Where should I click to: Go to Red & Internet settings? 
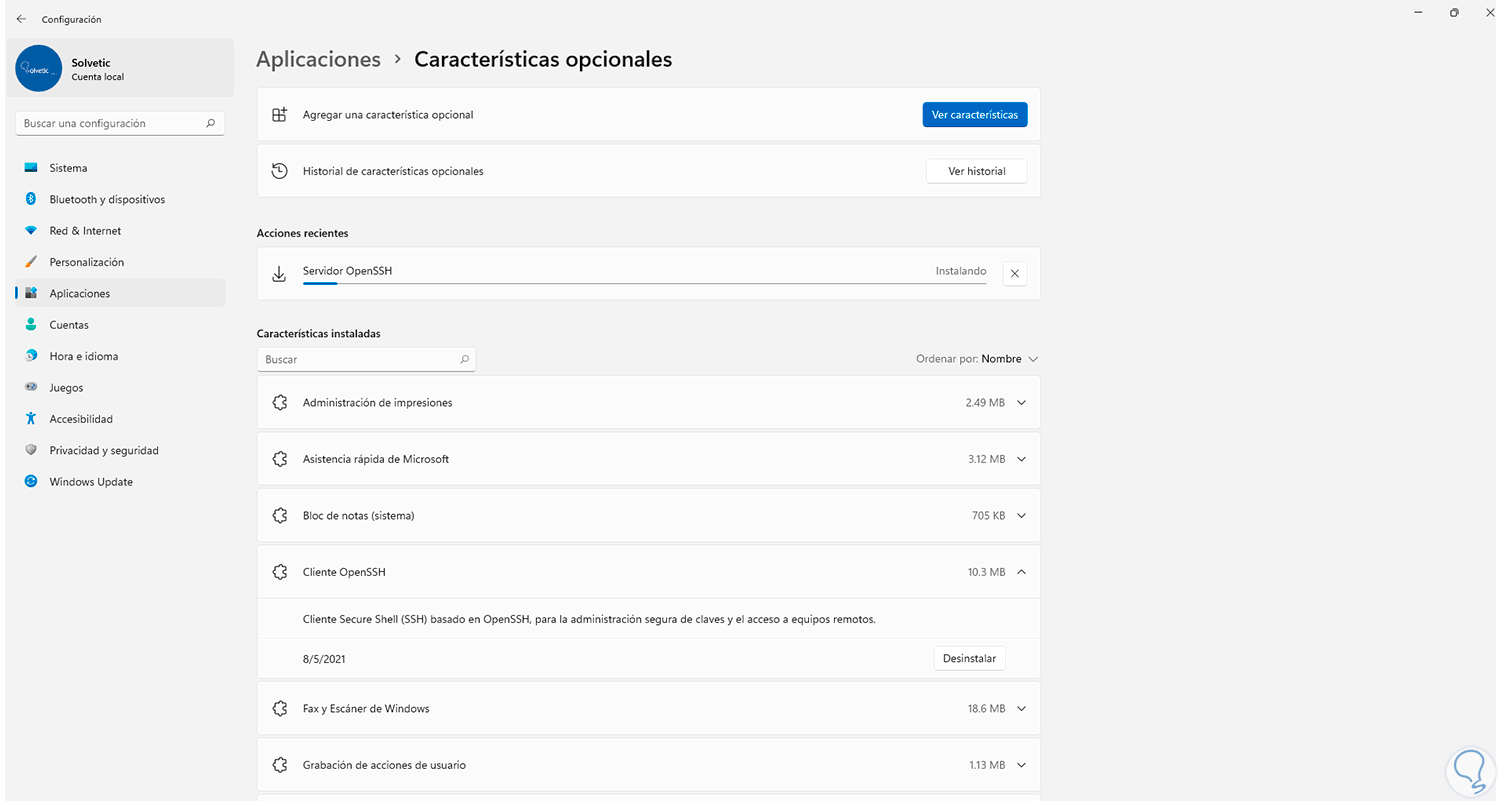pyautogui.click(x=85, y=231)
